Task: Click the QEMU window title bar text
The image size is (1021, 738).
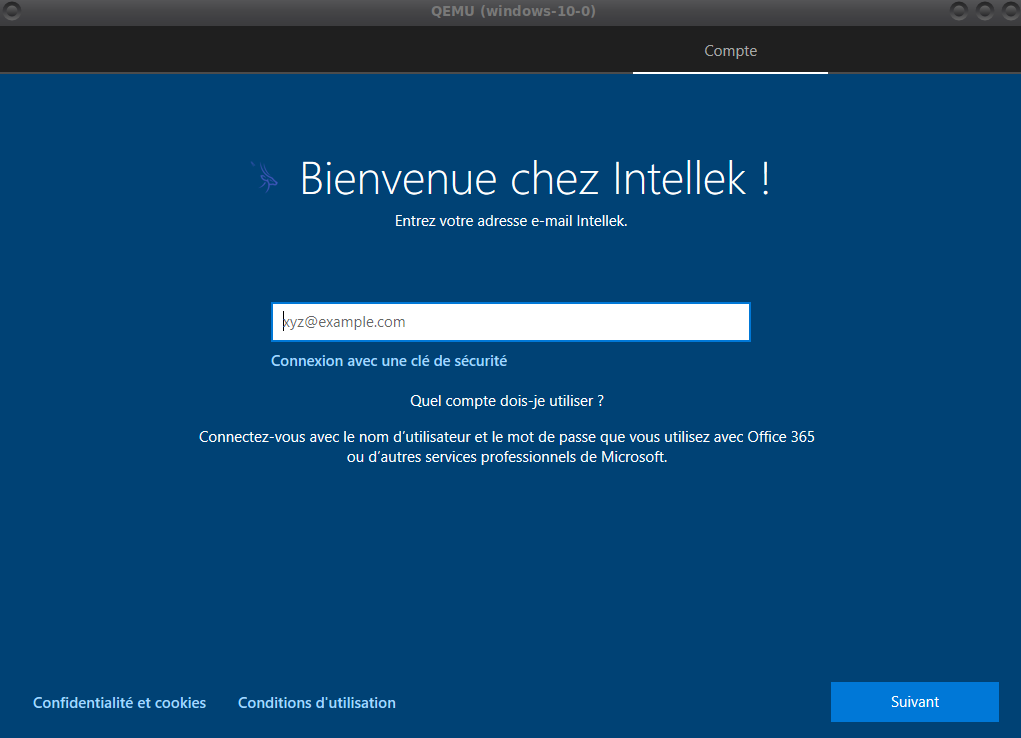Action: pos(513,11)
